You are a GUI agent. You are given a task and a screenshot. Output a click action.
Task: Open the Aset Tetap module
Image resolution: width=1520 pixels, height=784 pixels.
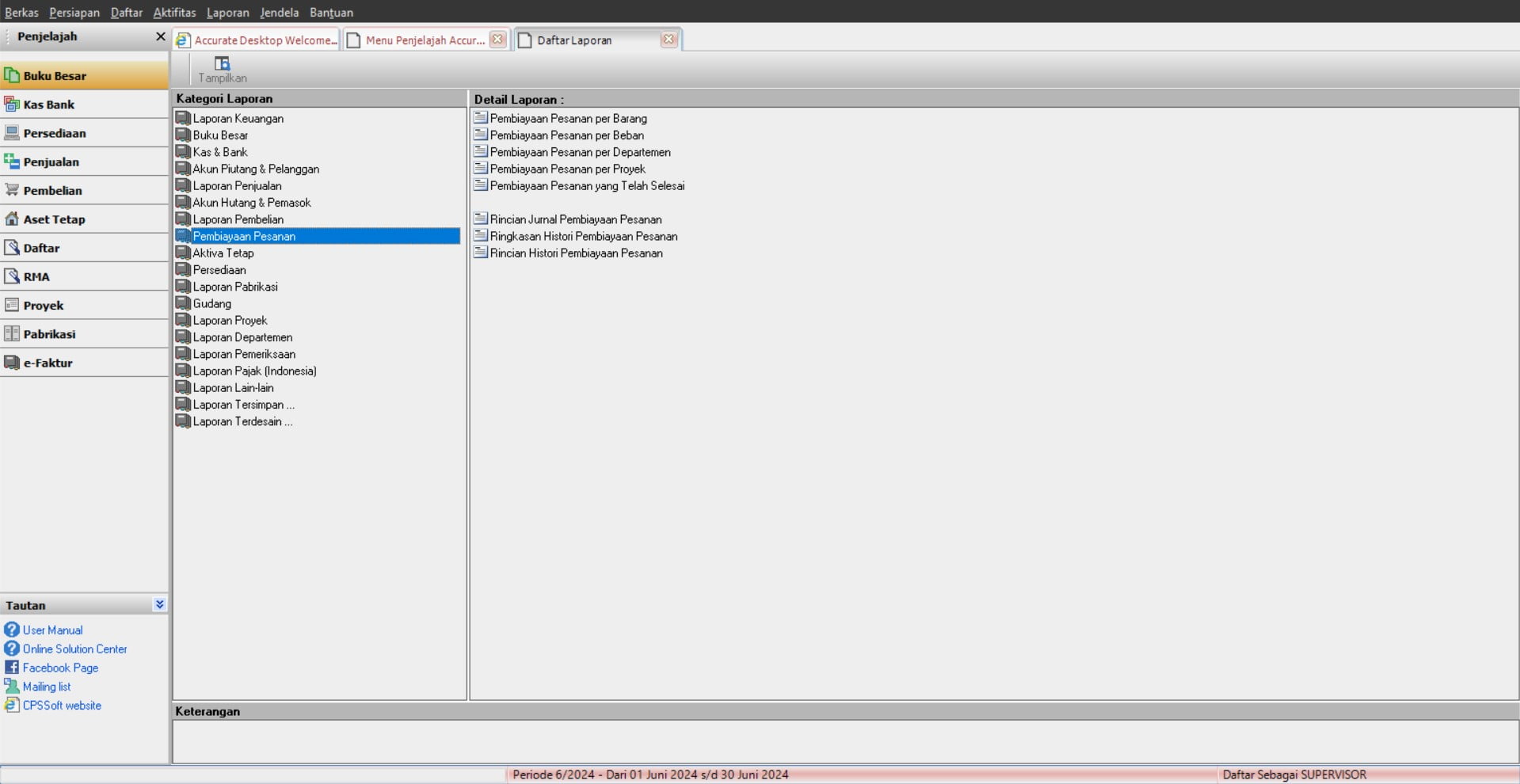(54, 219)
